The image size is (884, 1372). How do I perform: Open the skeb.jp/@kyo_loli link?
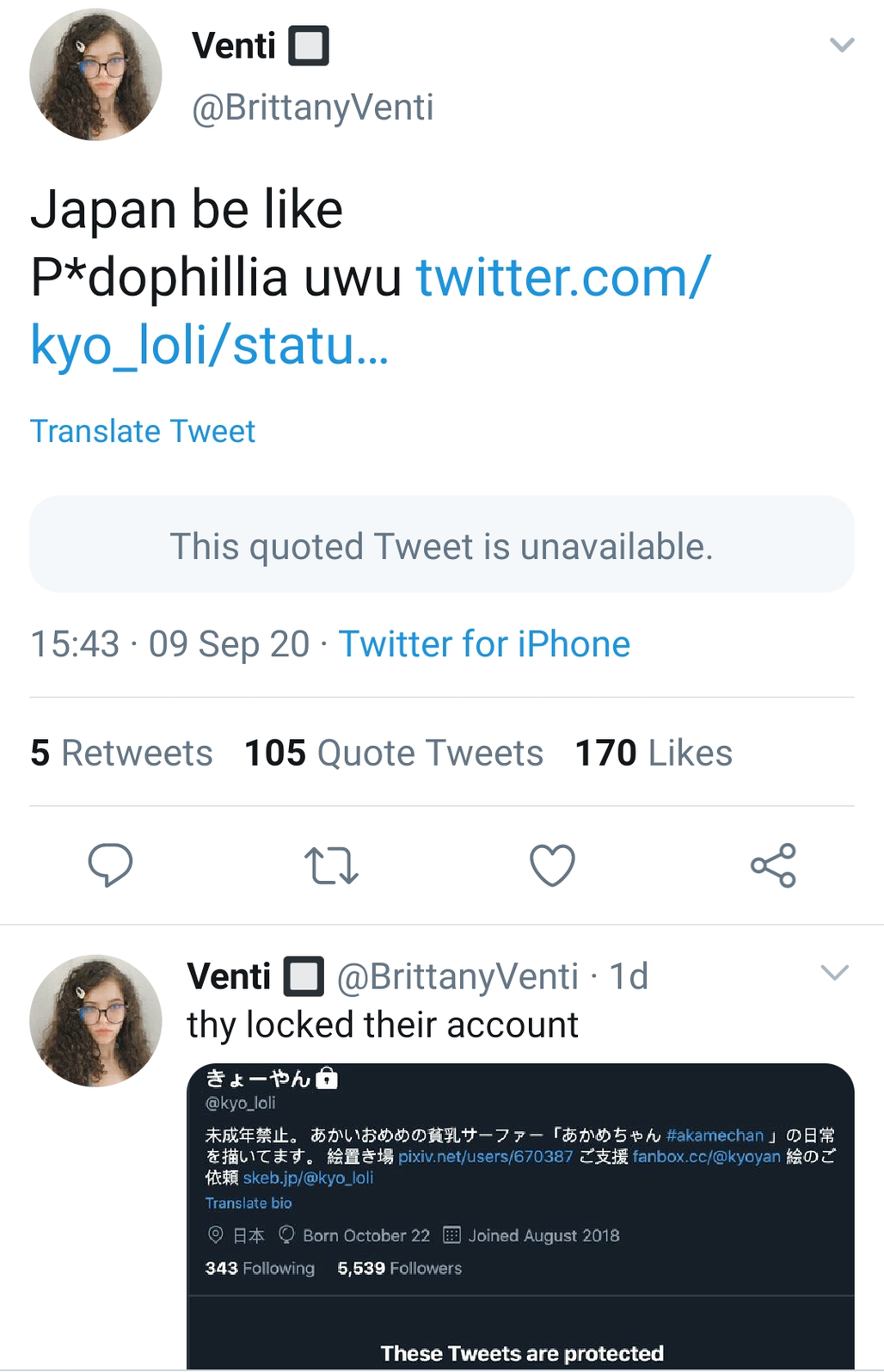[308, 1178]
